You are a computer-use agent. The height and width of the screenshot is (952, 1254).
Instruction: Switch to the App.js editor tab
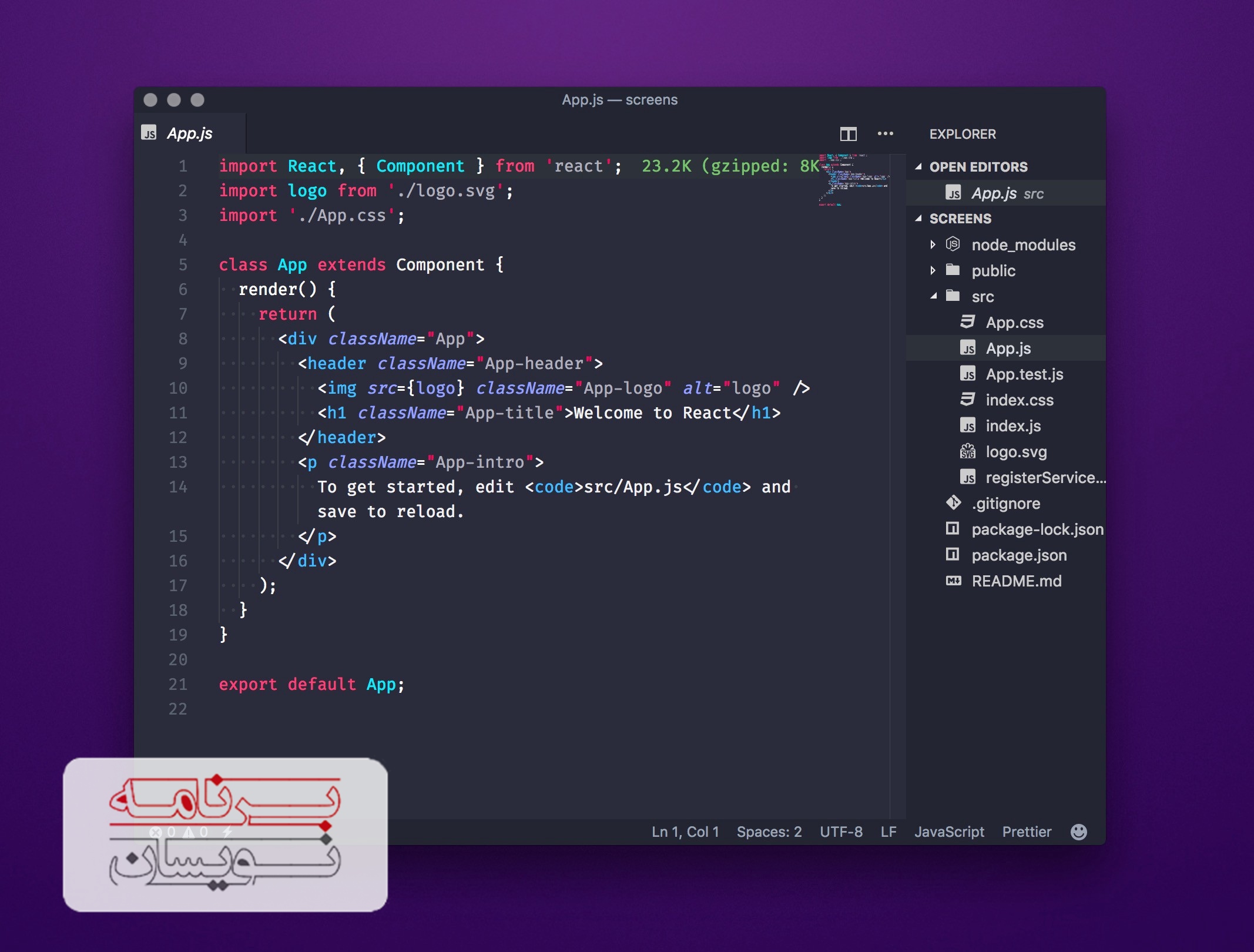[x=189, y=133]
